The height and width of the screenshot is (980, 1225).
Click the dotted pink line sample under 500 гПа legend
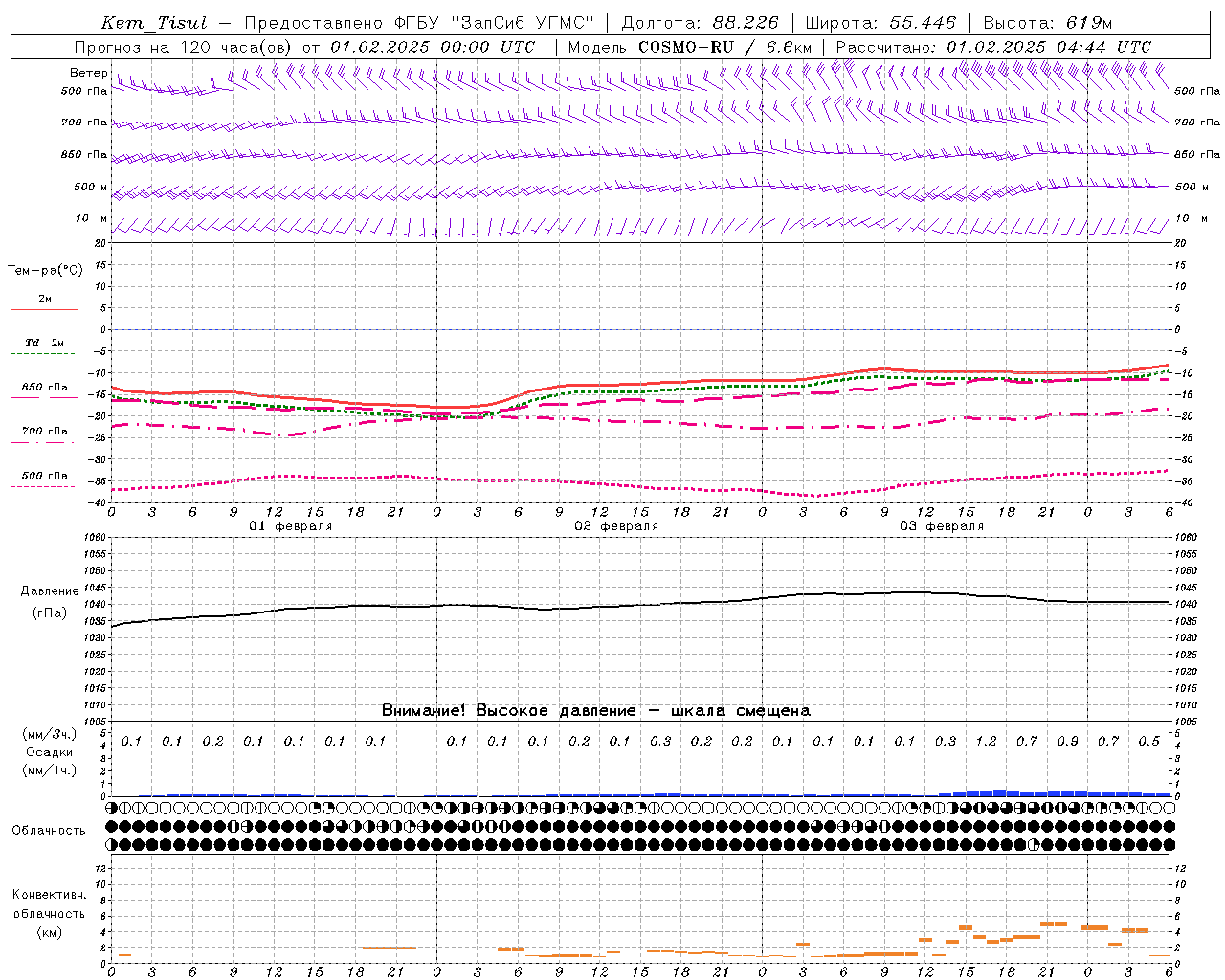tap(42, 487)
